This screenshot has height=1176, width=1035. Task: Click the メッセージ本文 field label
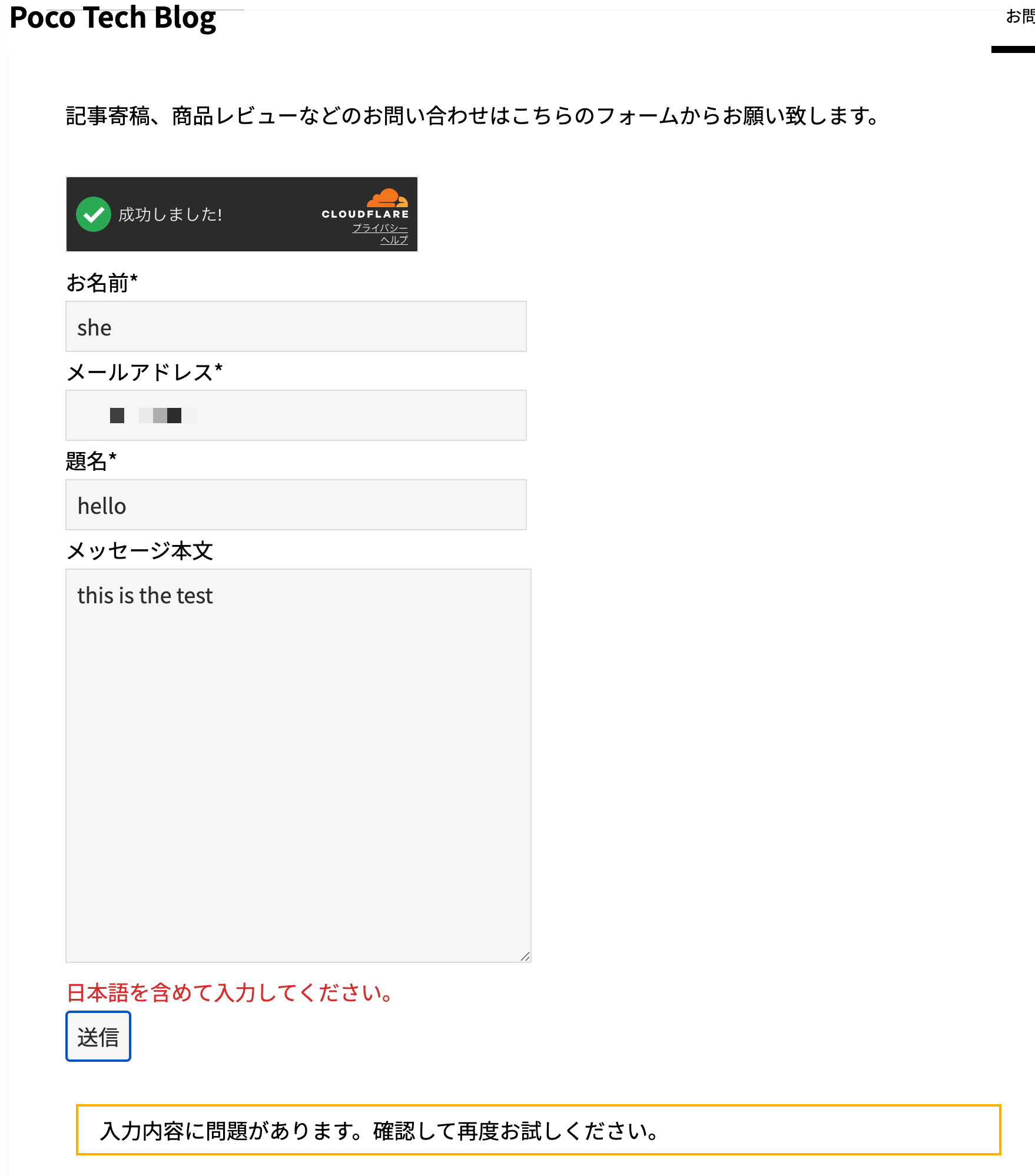[x=140, y=551]
